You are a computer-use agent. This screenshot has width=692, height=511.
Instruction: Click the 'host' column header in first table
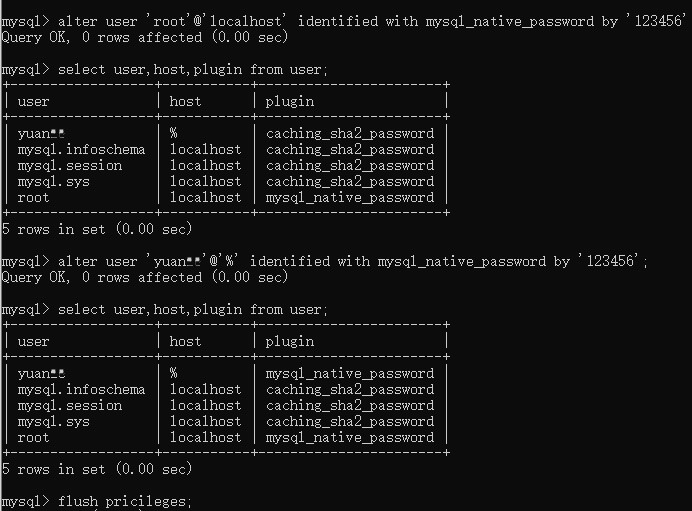[185, 101]
